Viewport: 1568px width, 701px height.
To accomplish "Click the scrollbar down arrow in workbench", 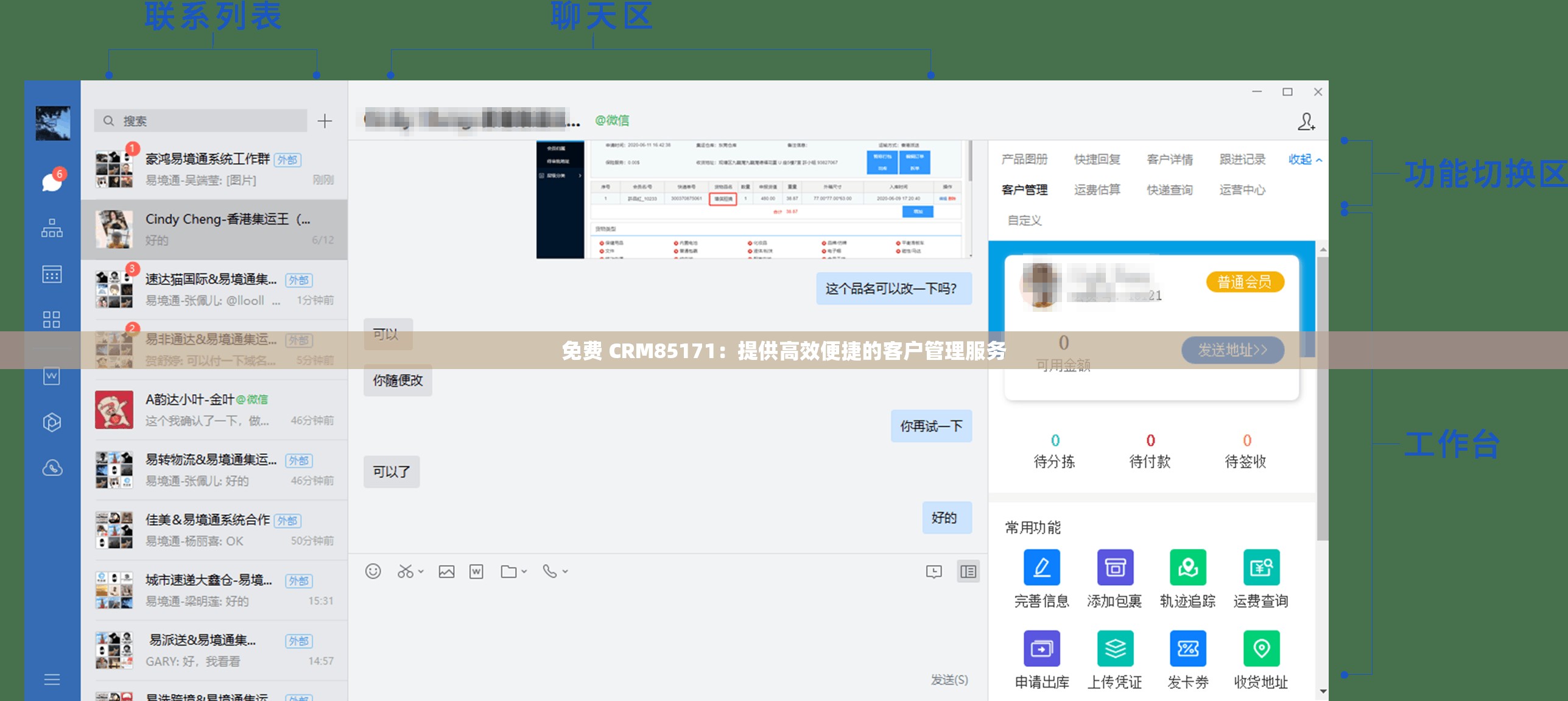I will pyautogui.click(x=1323, y=691).
